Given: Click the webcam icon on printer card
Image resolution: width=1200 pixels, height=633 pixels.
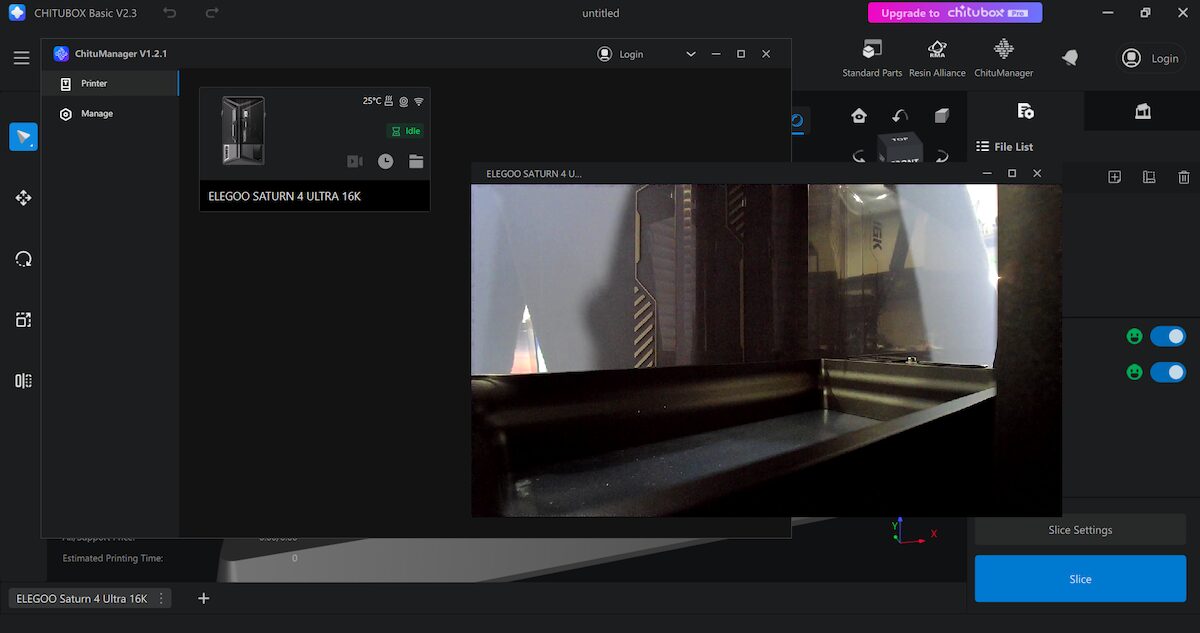Looking at the screenshot, I should point(403,101).
